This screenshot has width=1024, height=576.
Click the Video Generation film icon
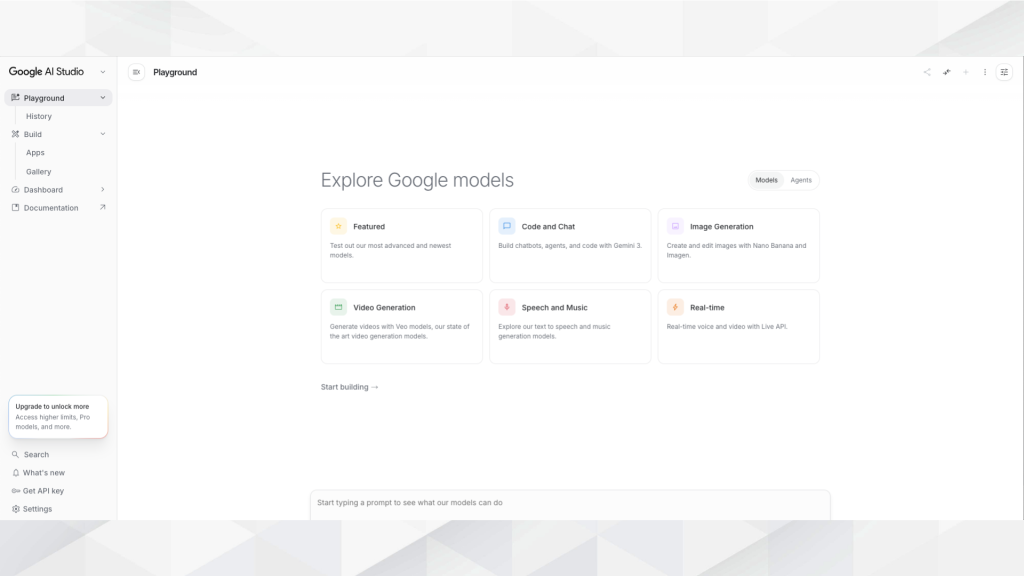[338, 307]
